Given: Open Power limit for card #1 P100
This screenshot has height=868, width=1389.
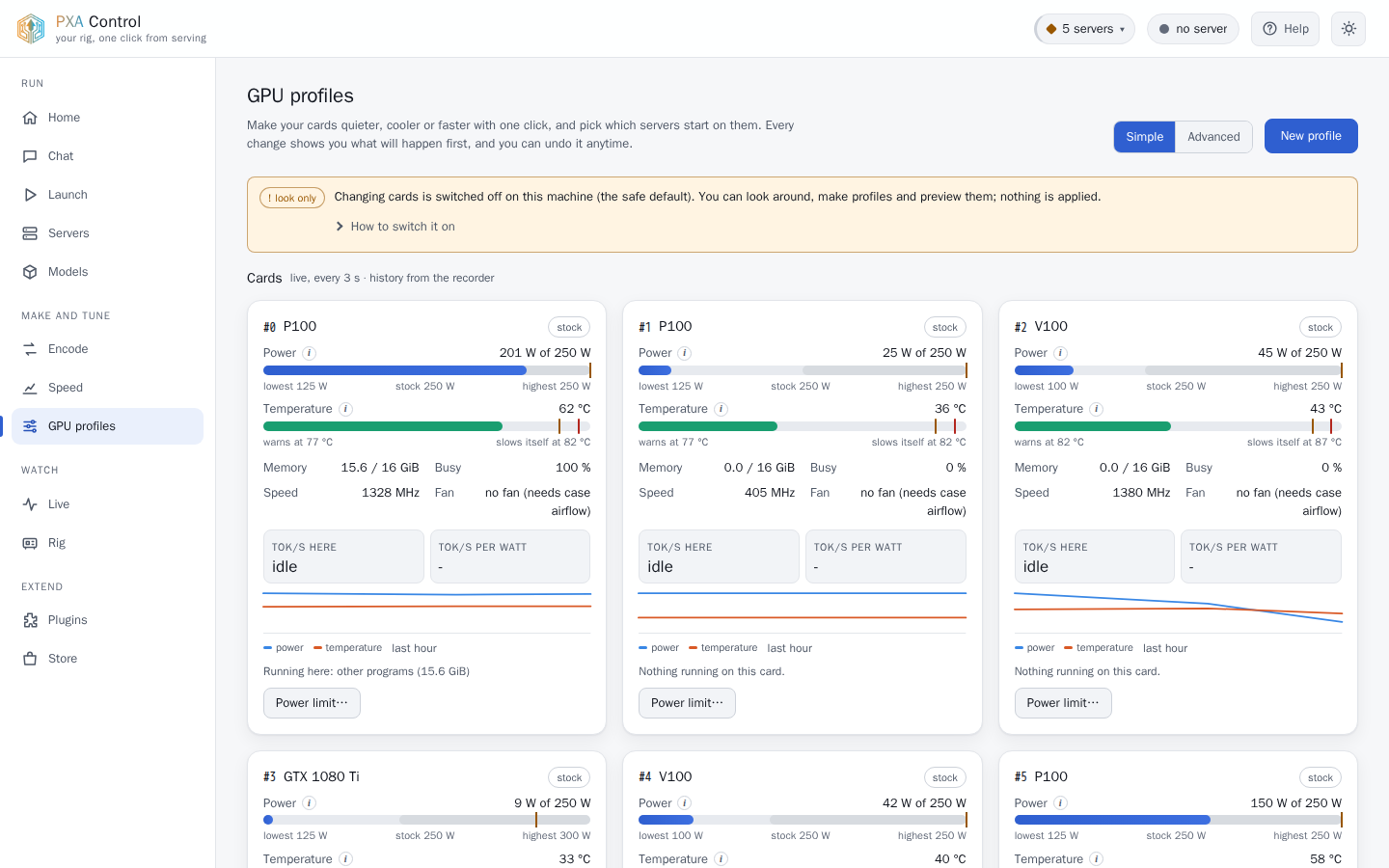Looking at the screenshot, I should [x=687, y=703].
